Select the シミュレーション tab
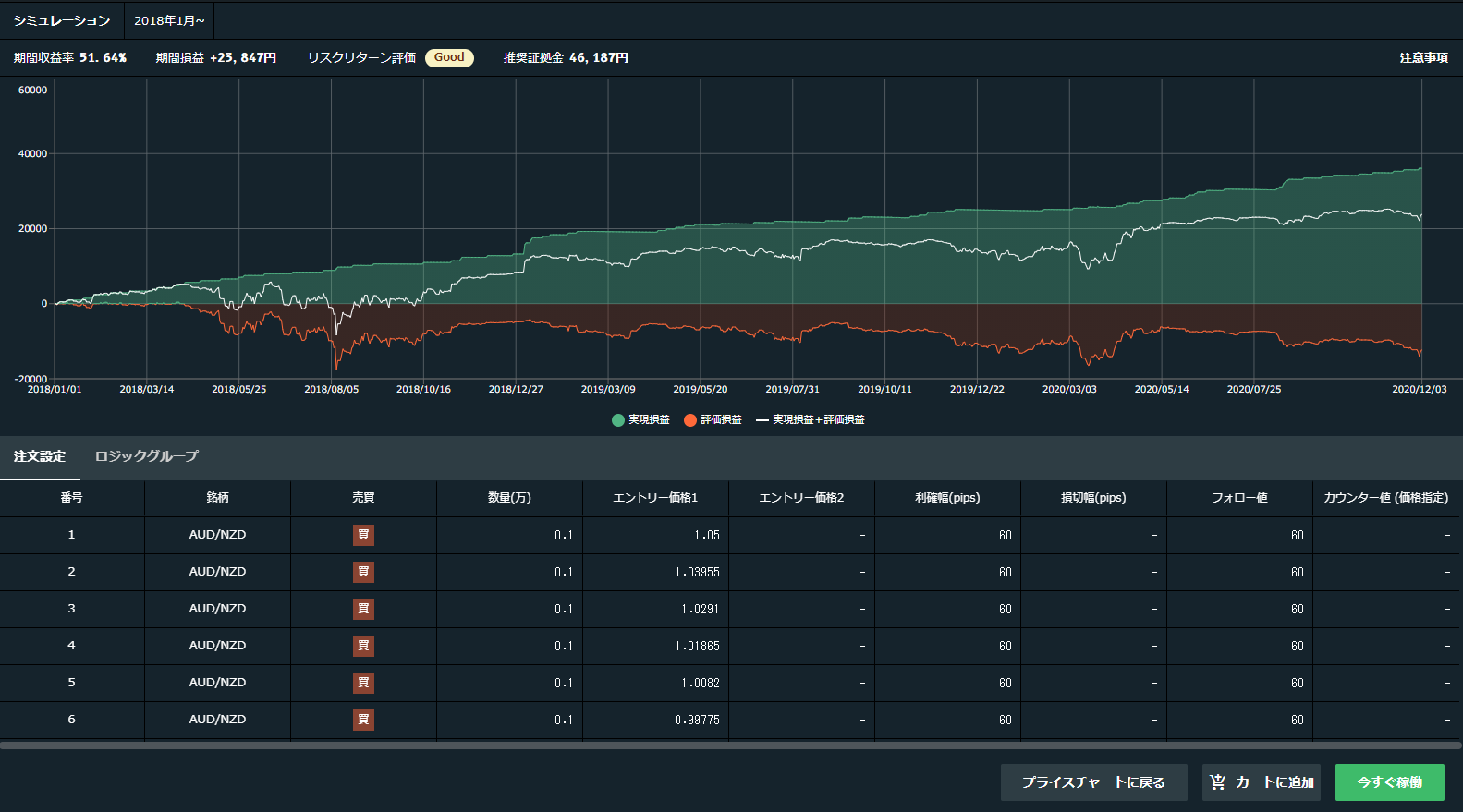This screenshot has width=1463, height=812. (62, 20)
